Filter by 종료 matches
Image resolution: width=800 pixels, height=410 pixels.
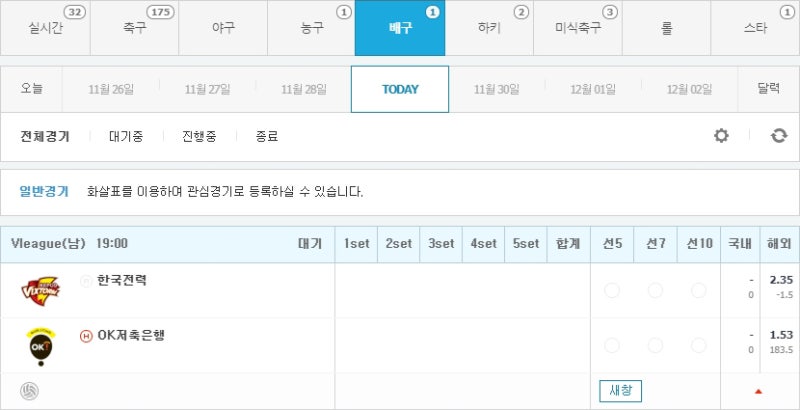[266, 136]
